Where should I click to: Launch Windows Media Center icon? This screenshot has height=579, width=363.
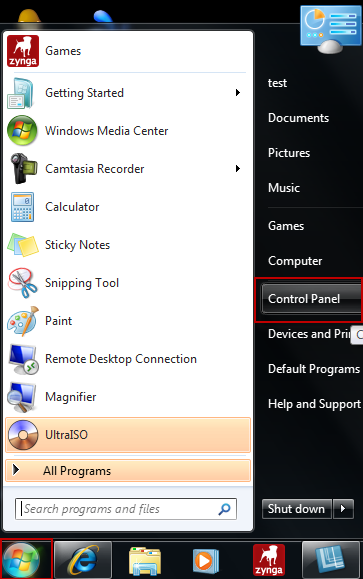pyautogui.click(x=22, y=131)
